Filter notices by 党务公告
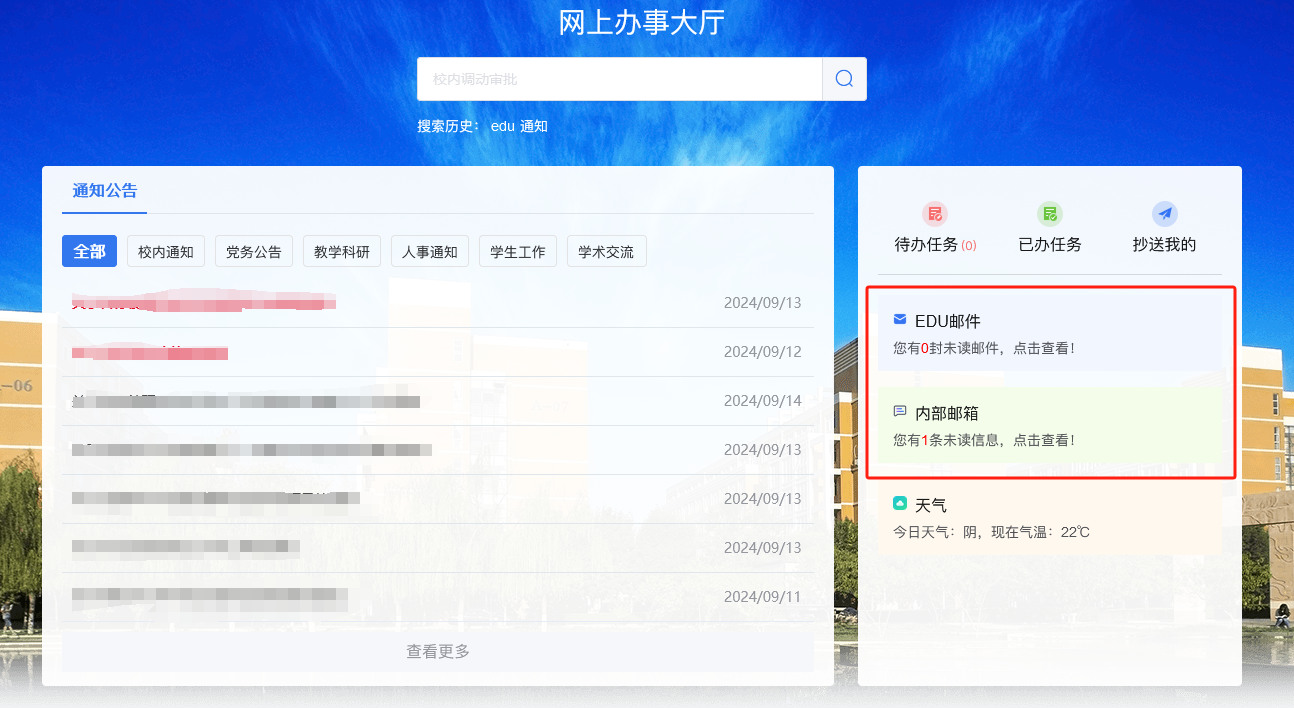Image resolution: width=1294 pixels, height=708 pixels. [254, 252]
